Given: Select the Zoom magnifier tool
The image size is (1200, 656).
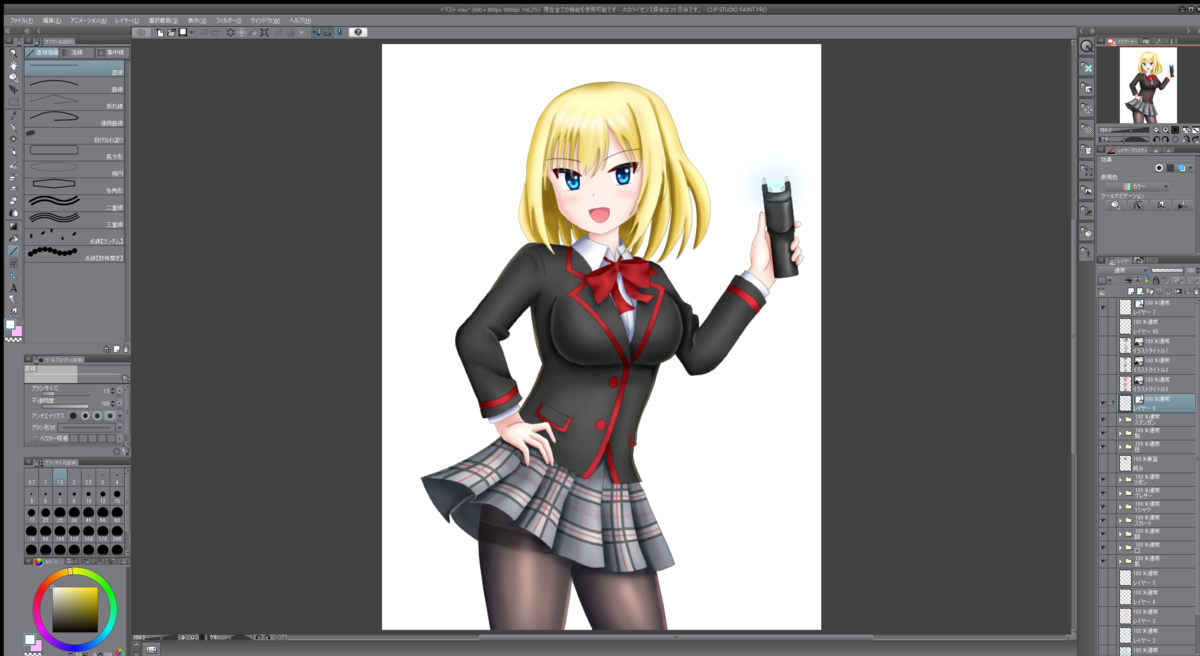Looking at the screenshot, I should (x=13, y=51).
